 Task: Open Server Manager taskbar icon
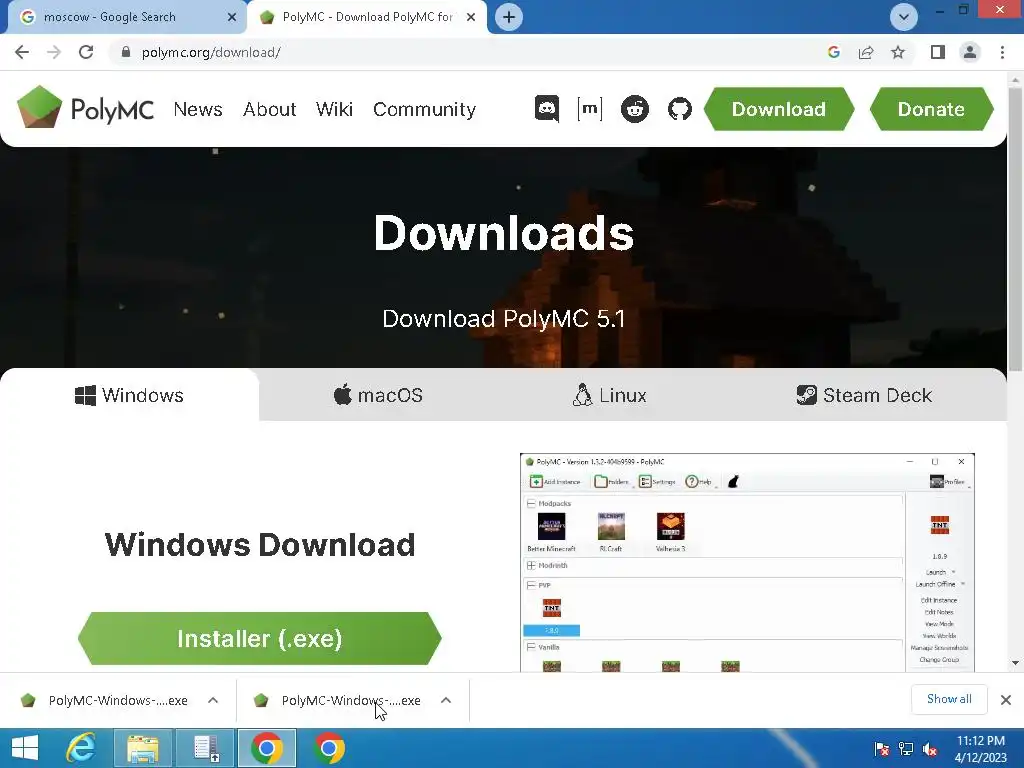tap(206, 748)
